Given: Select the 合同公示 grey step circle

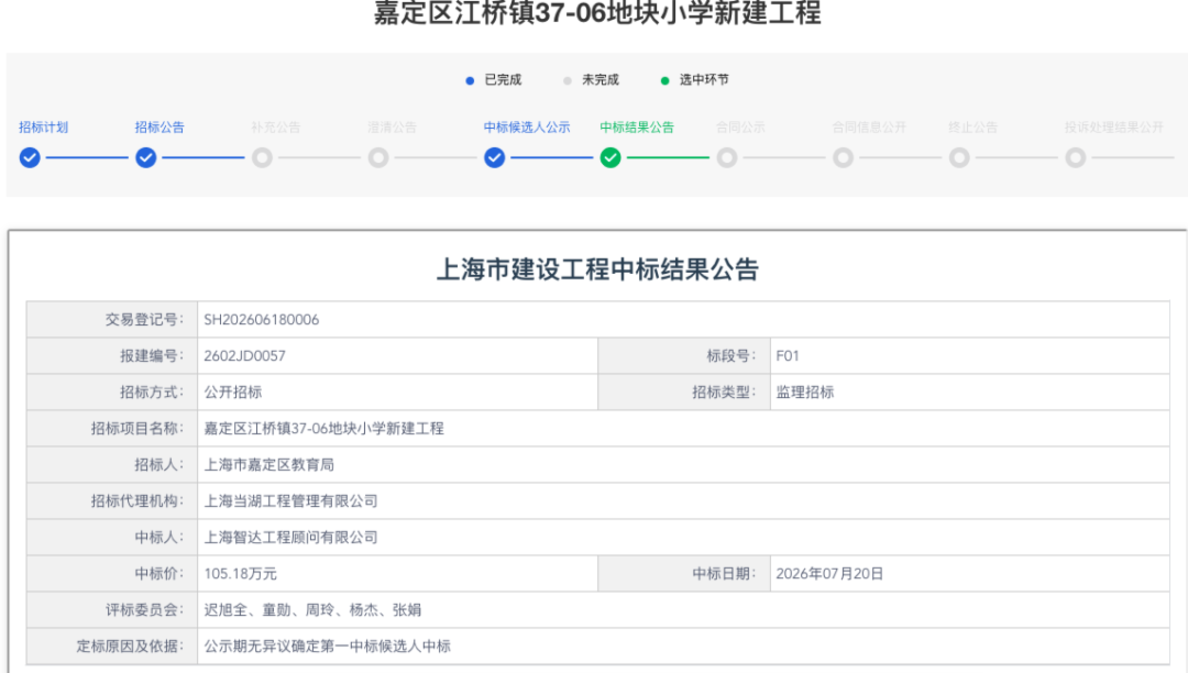Looking at the screenshot, I should point(727,158).
